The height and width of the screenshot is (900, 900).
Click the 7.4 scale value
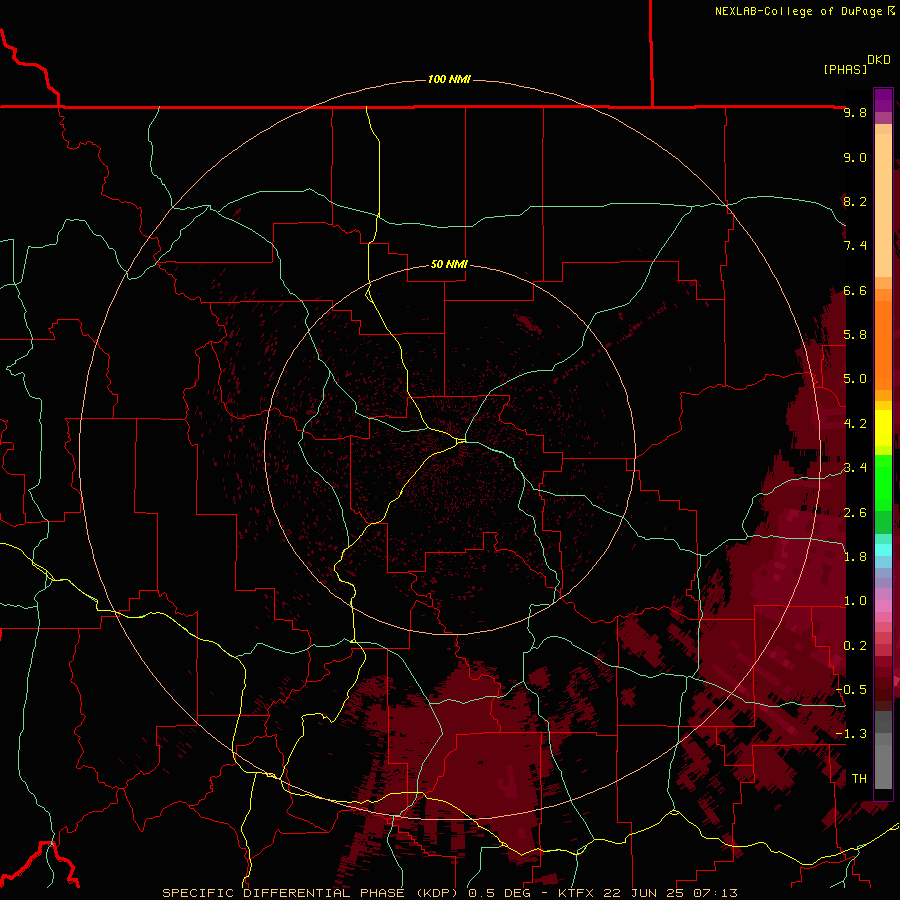[855, 246]
